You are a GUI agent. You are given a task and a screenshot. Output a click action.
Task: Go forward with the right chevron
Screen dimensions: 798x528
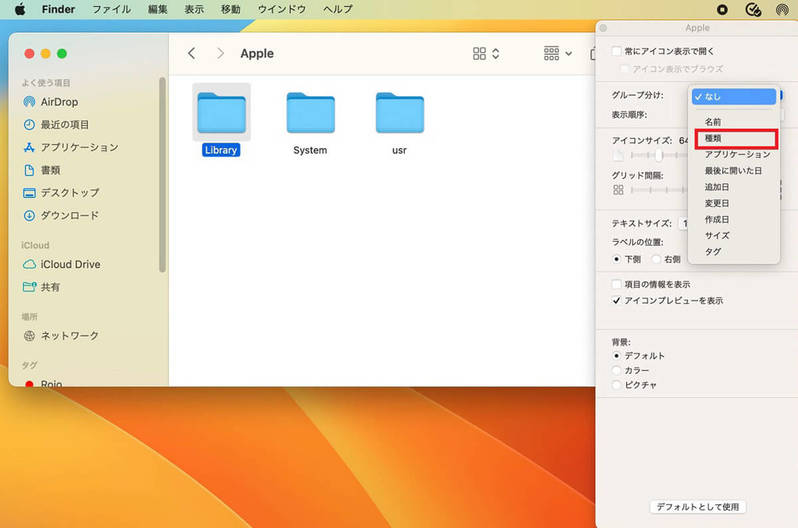pos(220,53)
